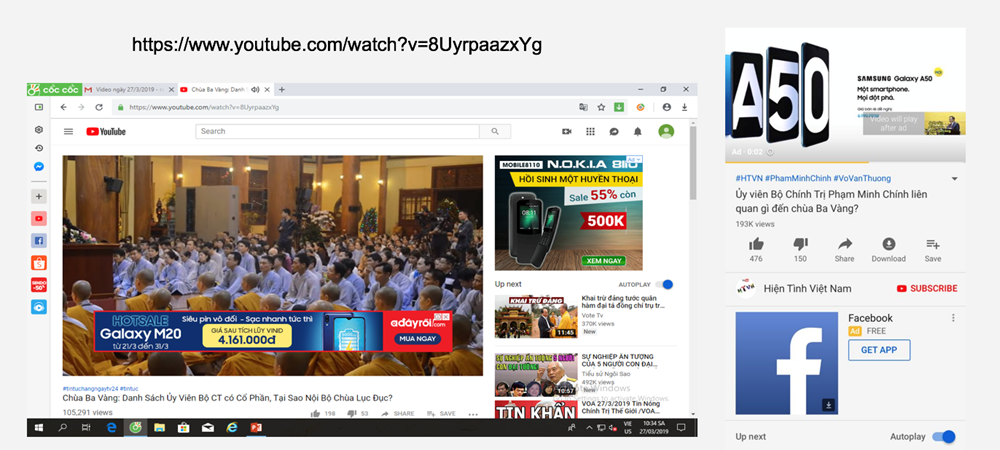Open Windows Start menu
1000x450 pixels.
tap(39, 428)
